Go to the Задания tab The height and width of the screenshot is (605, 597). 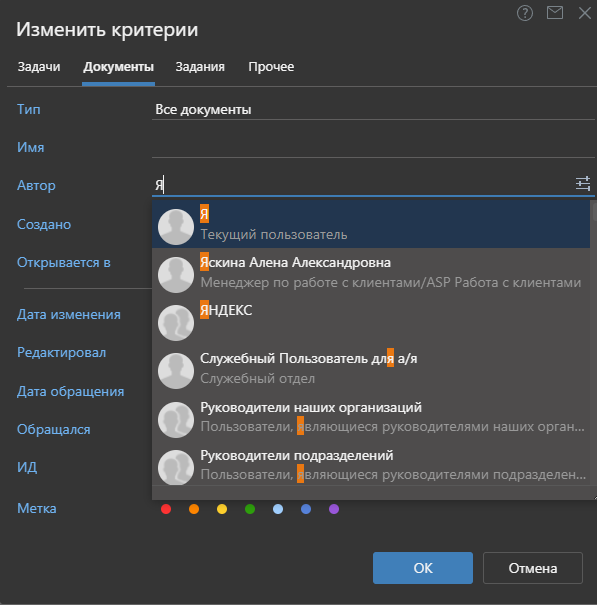(x=200, y=67)
